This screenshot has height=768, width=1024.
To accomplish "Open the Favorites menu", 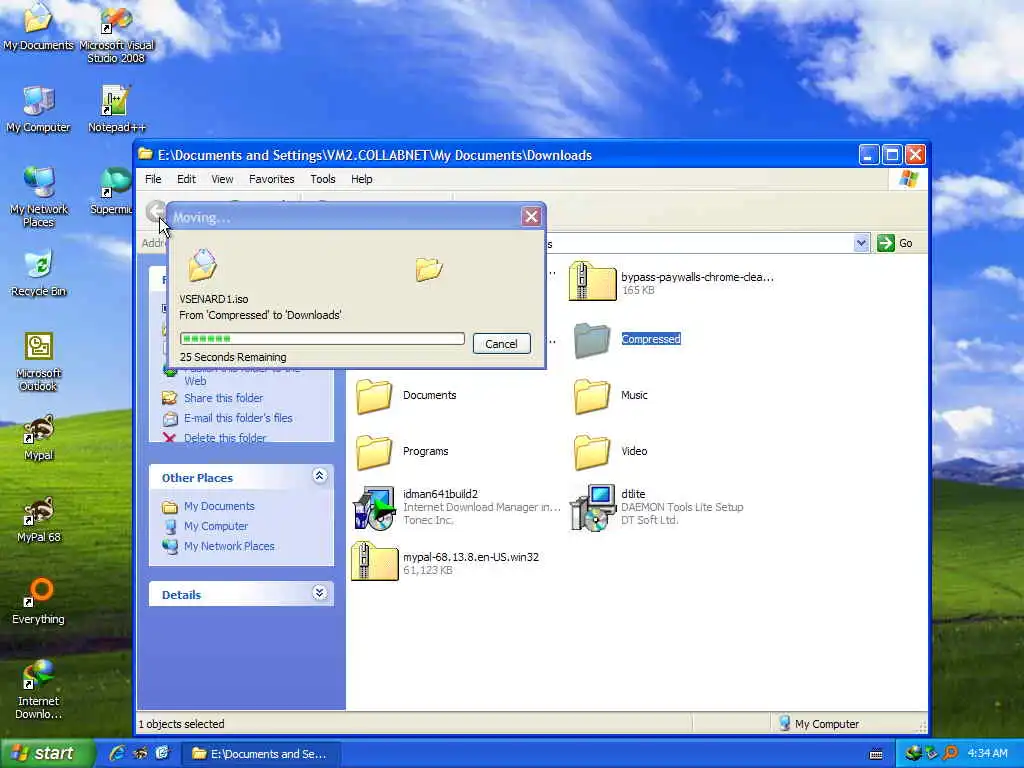I will [272, 179].
